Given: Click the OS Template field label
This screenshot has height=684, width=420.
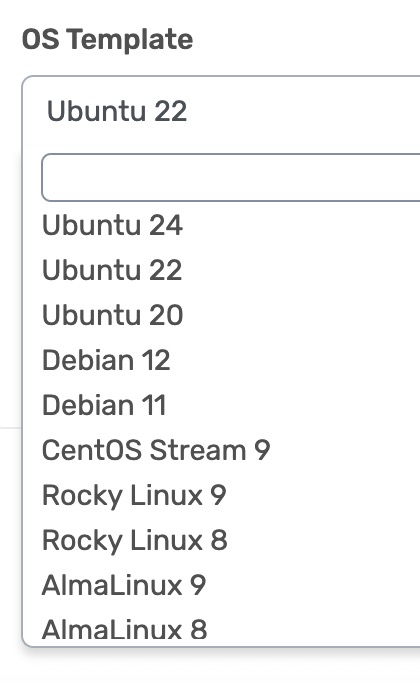Looking at the screenshot, I should pyautogui.click(x=107, y=39).
